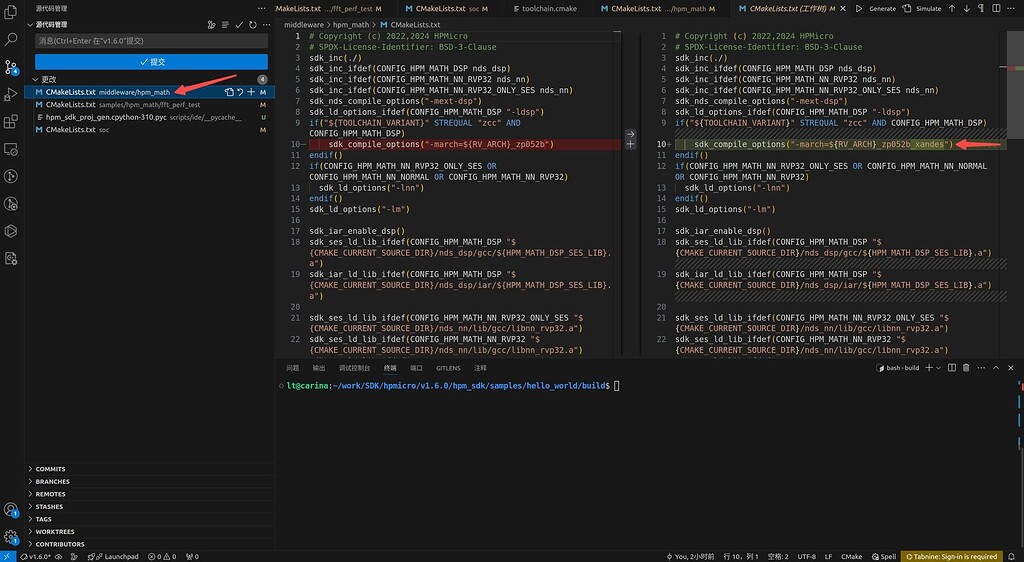
Task: Expand the BRANCHES section
Action: [x=52, y=481]
